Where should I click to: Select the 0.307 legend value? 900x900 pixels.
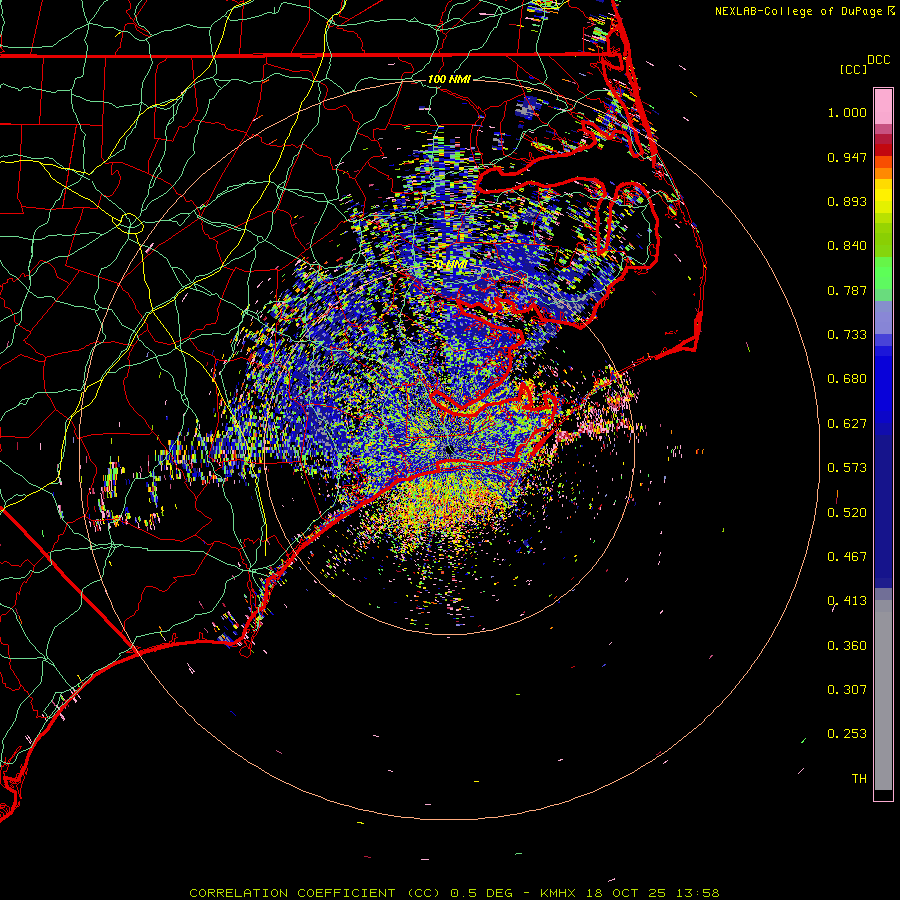[x=847, y=690]
